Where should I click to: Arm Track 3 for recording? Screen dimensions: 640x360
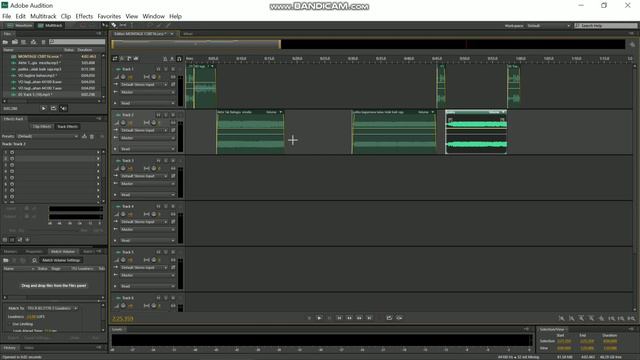click(x=173, y=160)
